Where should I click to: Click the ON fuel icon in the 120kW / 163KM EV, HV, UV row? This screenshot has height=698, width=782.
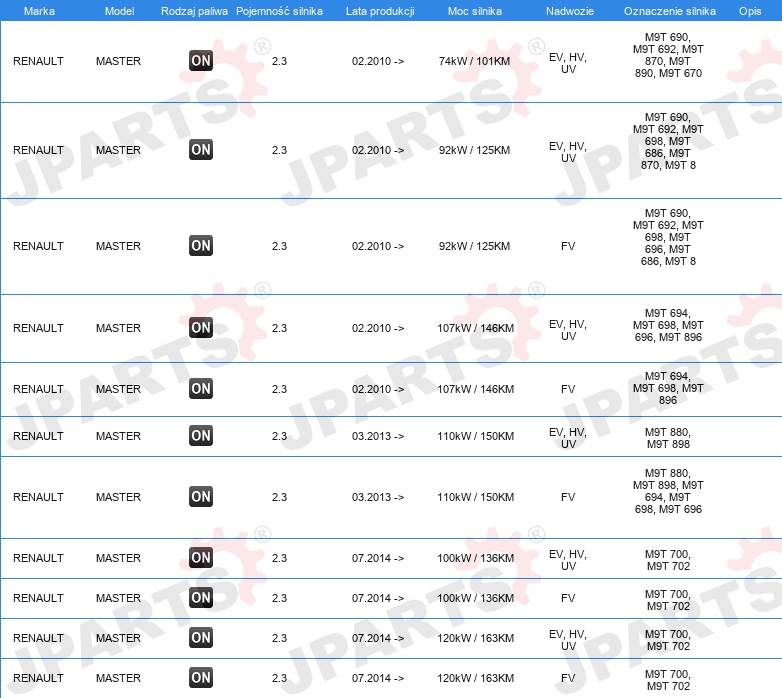(x=201, y=638)
